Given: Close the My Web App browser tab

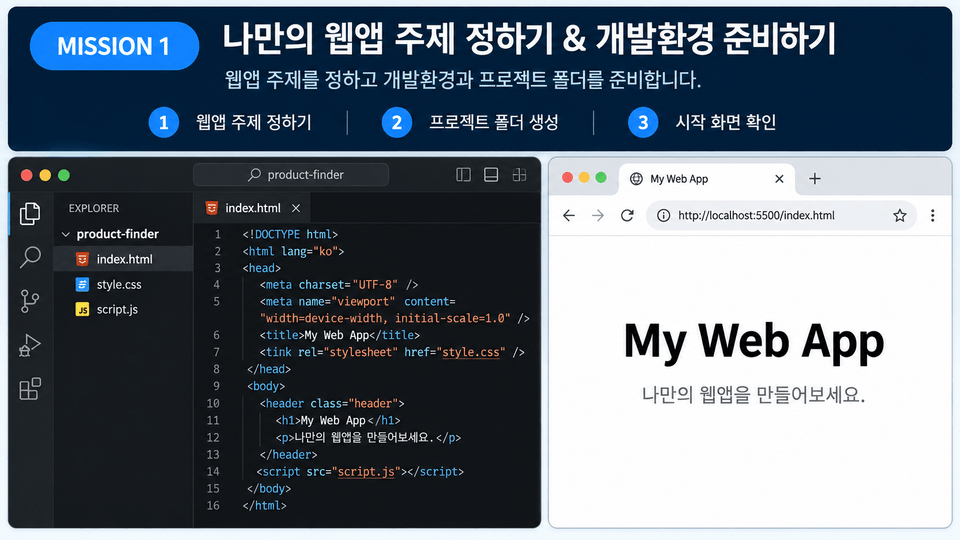Looking at the screenshot, I should pos(779,179).
